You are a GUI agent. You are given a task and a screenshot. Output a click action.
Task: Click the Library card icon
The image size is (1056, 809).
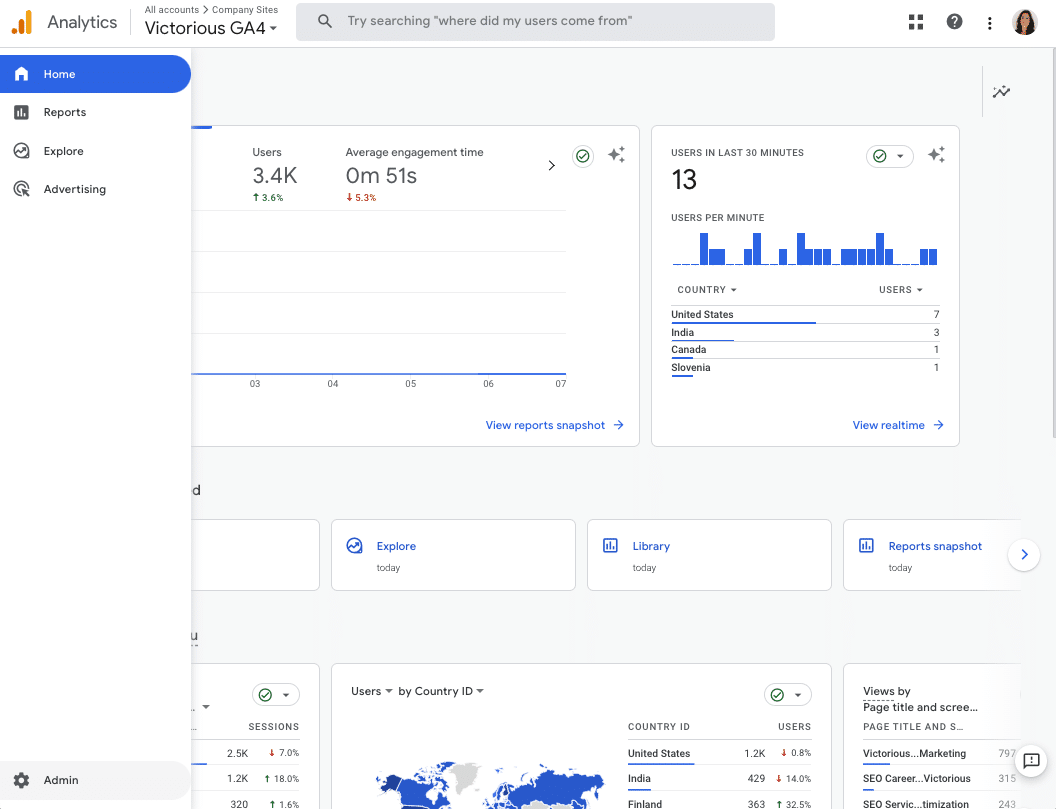[610, 546]
